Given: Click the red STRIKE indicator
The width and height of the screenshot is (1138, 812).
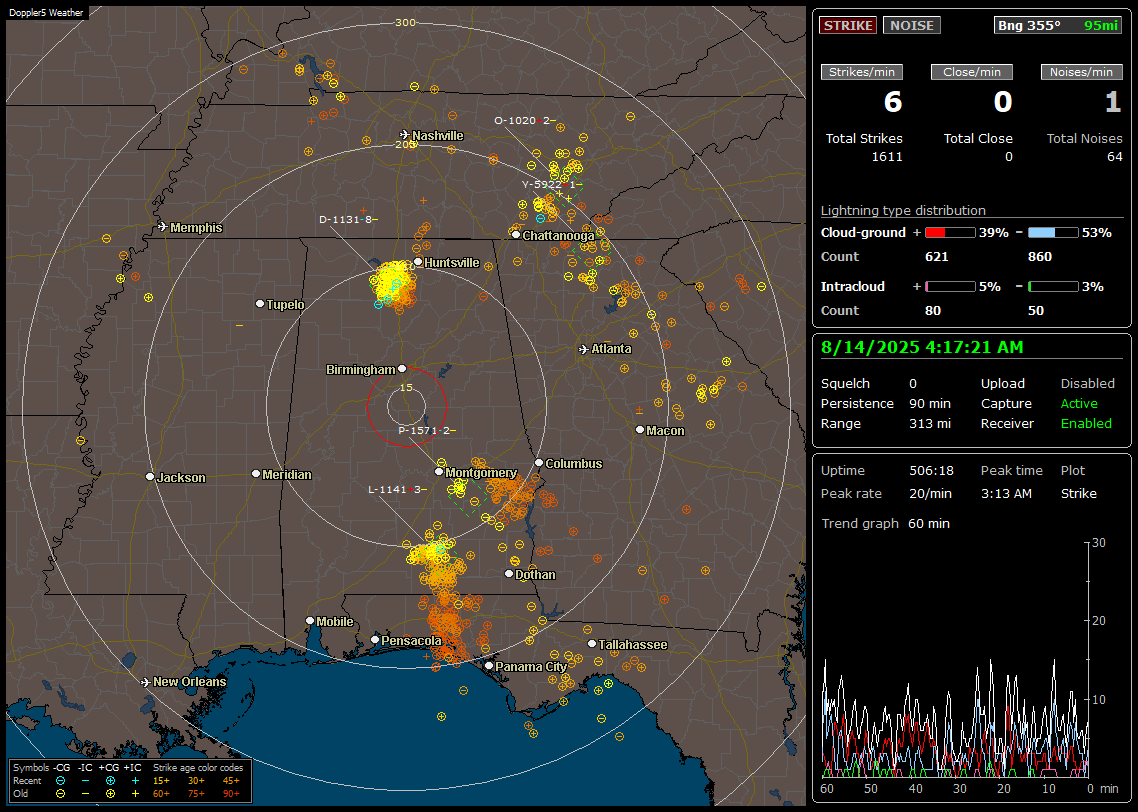Looking at the screenshot, I should (848, 25).
